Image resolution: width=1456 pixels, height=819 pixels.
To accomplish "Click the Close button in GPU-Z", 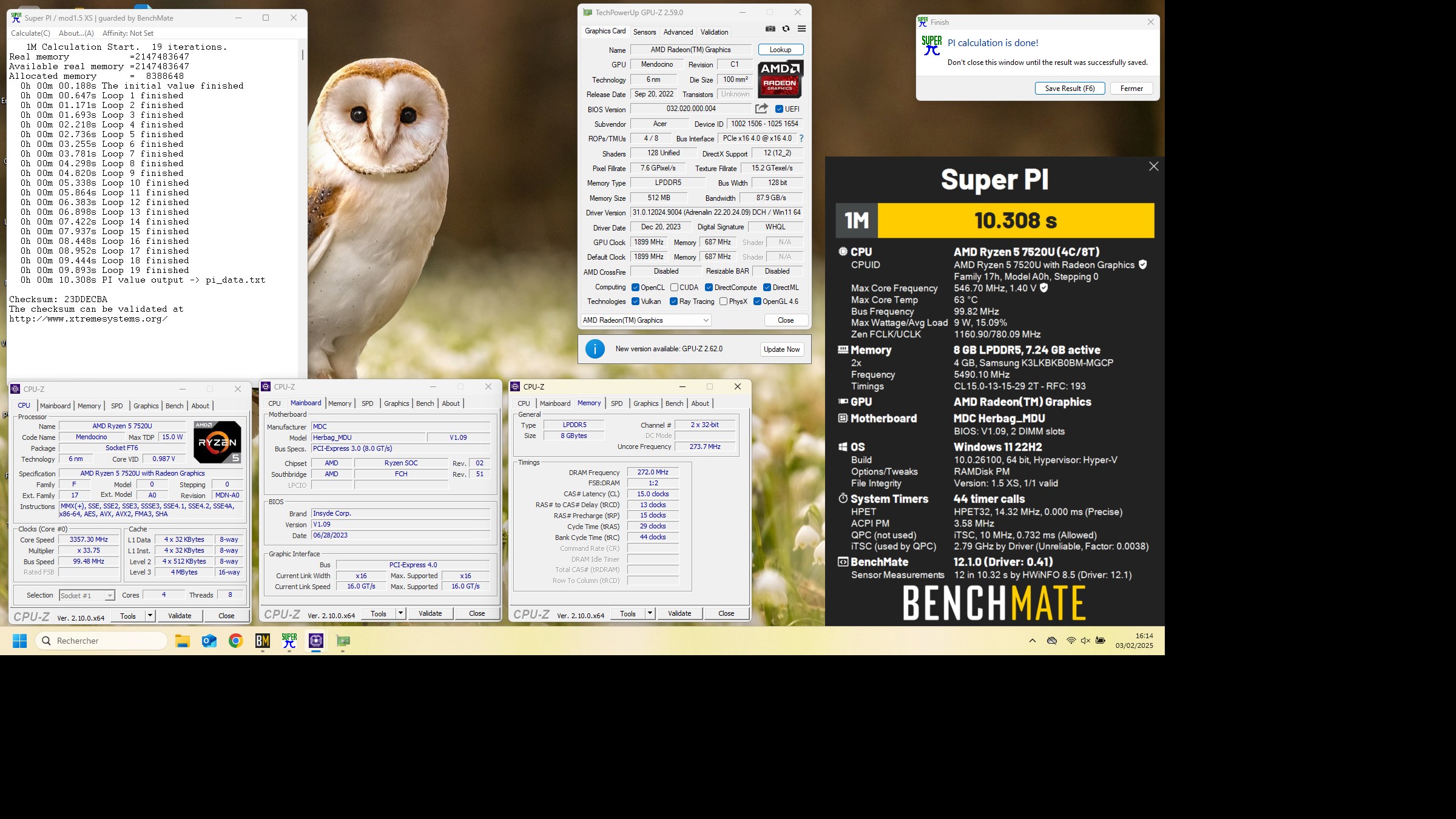I will point(786,320).
